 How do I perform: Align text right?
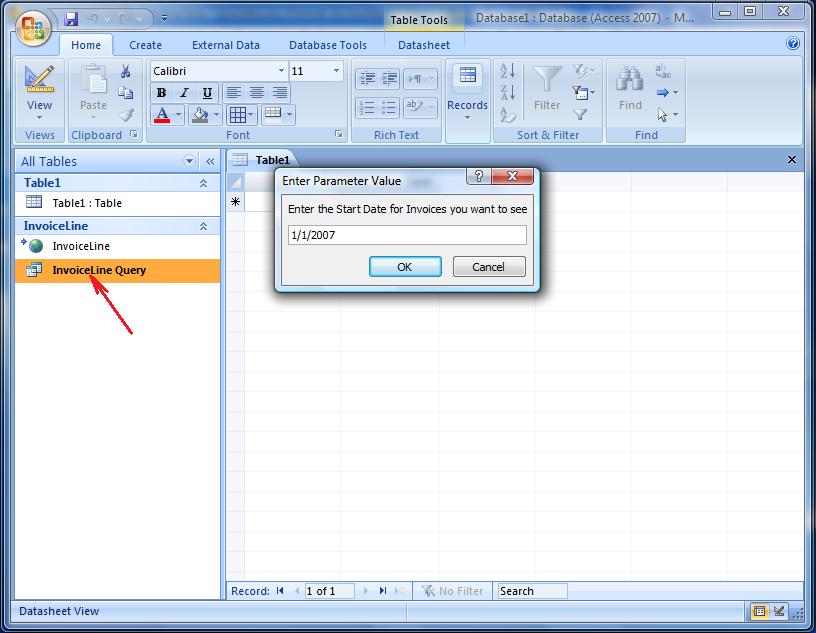point(279,93)
